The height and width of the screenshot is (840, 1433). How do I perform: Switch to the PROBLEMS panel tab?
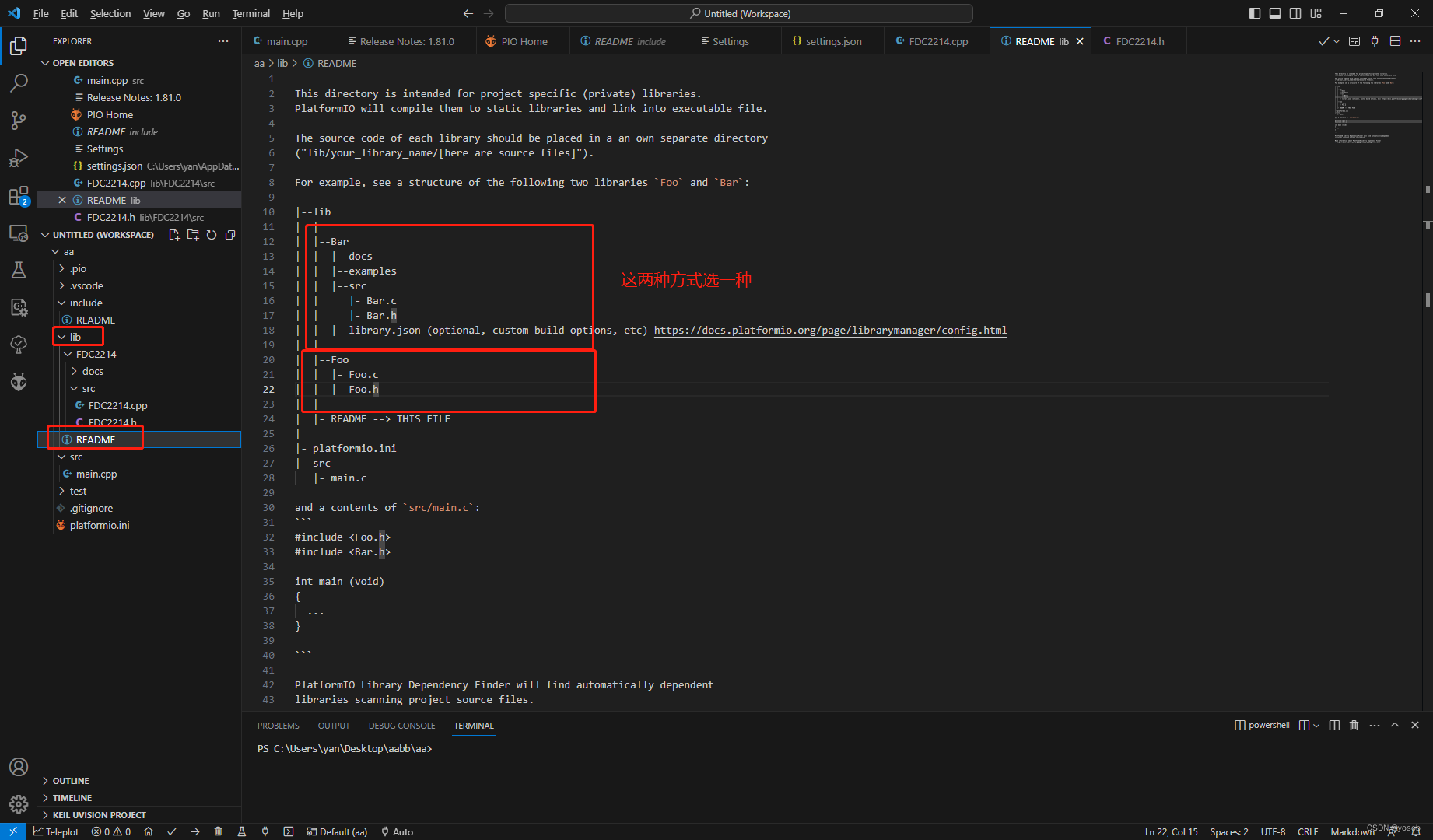(x=279, y=726)
